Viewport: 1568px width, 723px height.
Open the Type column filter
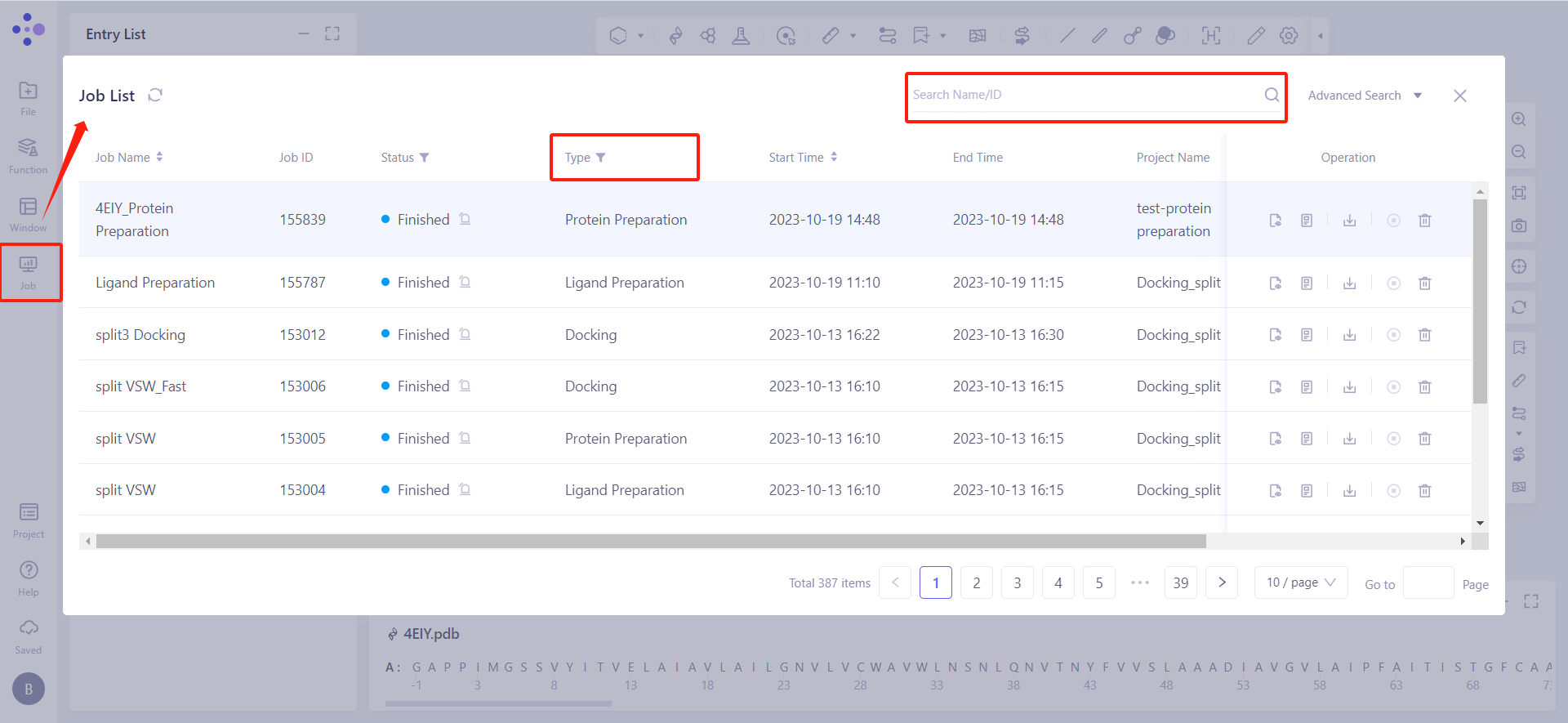[600, 158]
